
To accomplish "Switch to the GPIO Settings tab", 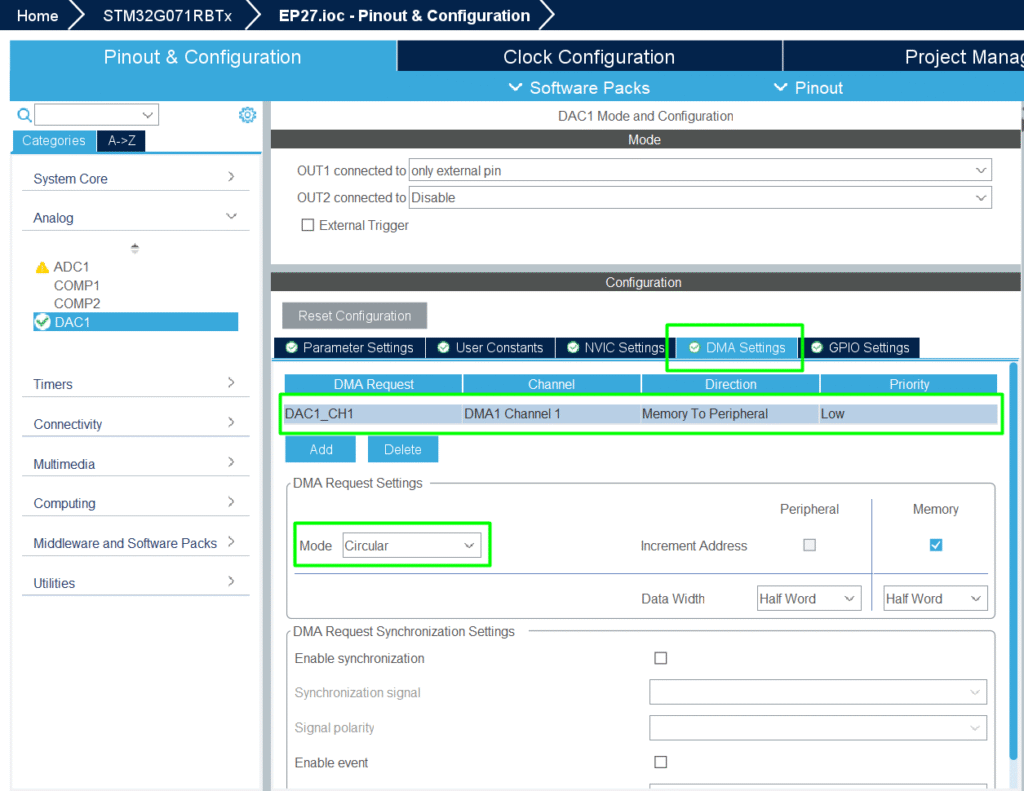I will (860, 348).
